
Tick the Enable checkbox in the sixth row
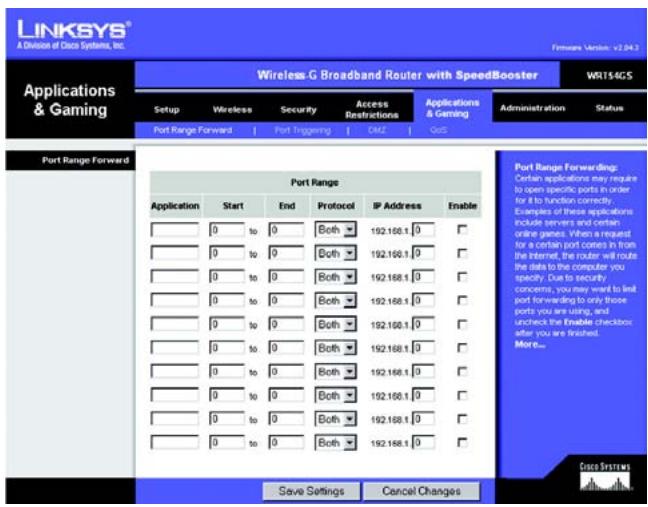coord(462,348)
